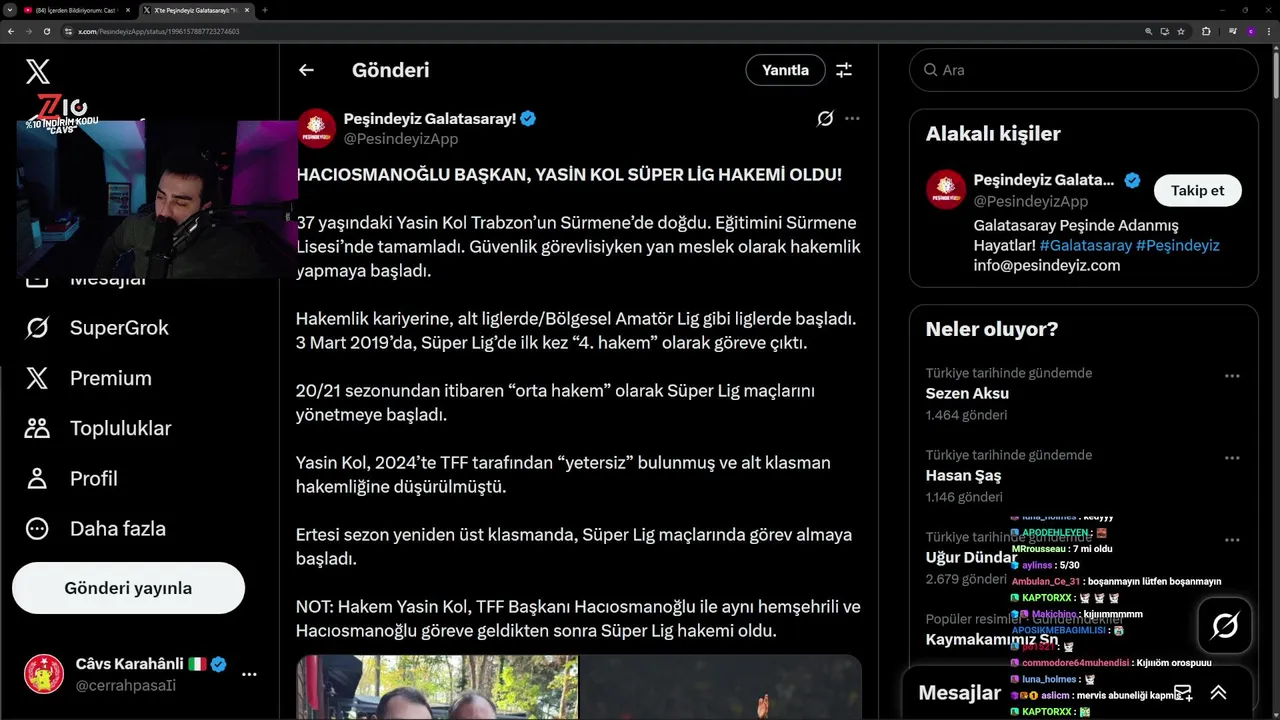This screenshot has height=720, width=1280.
Task: Click Gönderi yayınla button
Action: pyautogui.click(x=128, y=588)
